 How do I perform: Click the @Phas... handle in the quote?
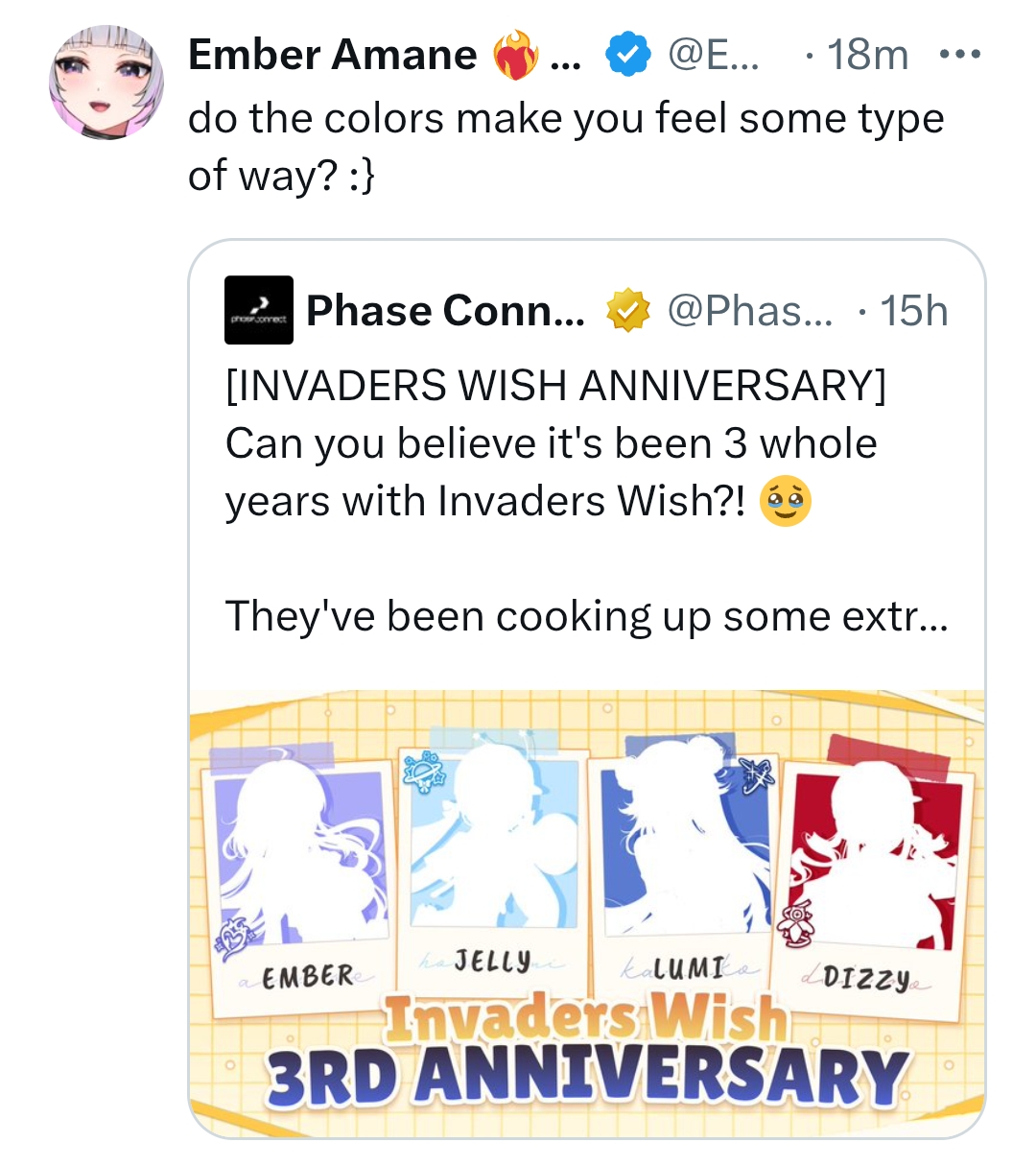[750, 311]
